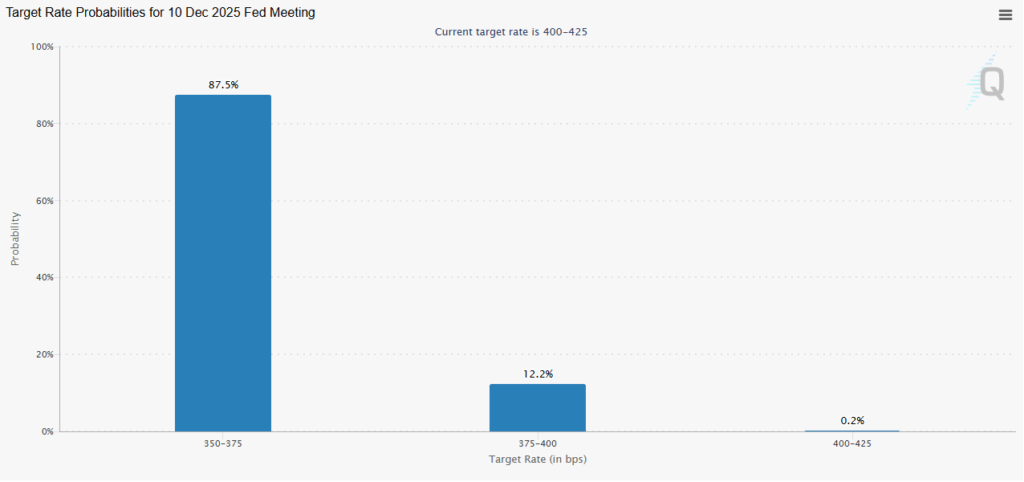
Task: Click the tiny 400-425 probability bar
Action: (852, 431)
